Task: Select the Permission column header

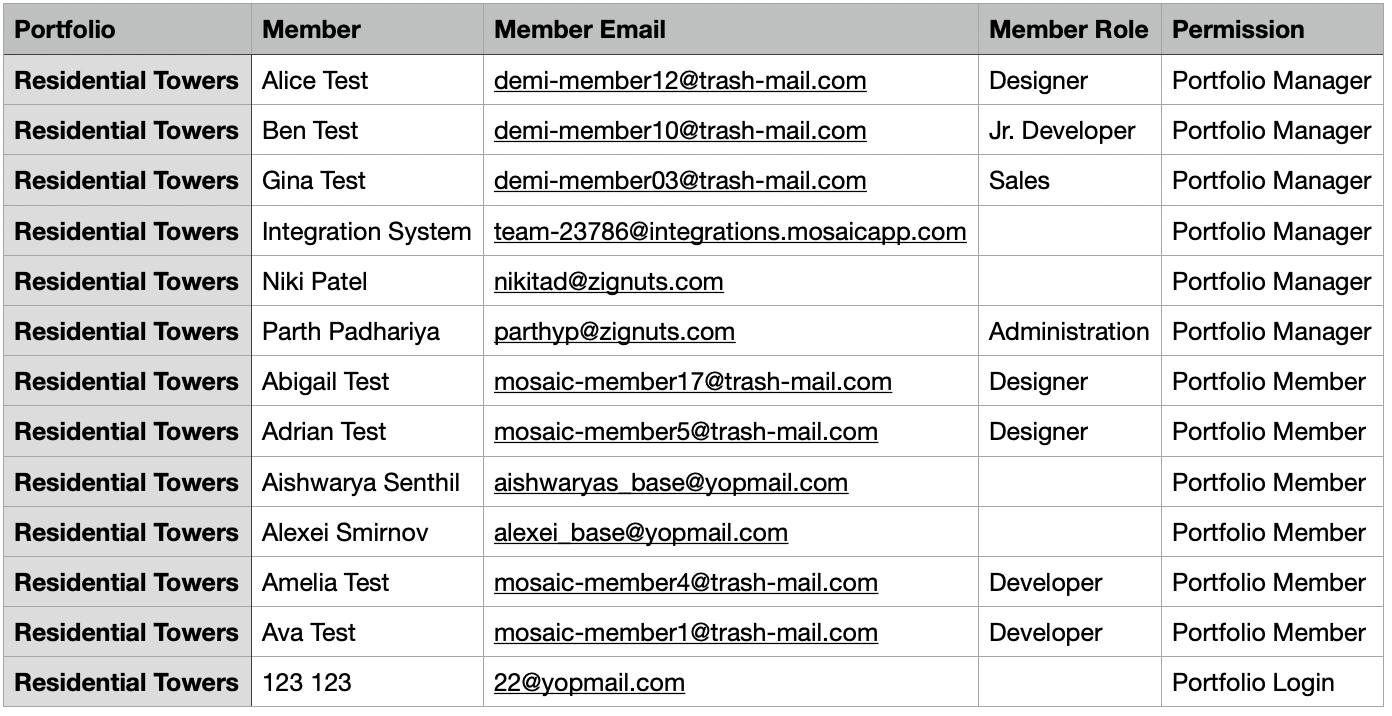Action: click(1272, 29)
